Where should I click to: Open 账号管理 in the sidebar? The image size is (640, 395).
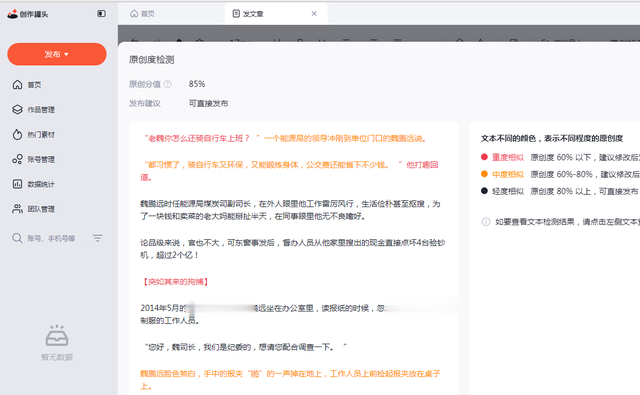coord(41,160)
